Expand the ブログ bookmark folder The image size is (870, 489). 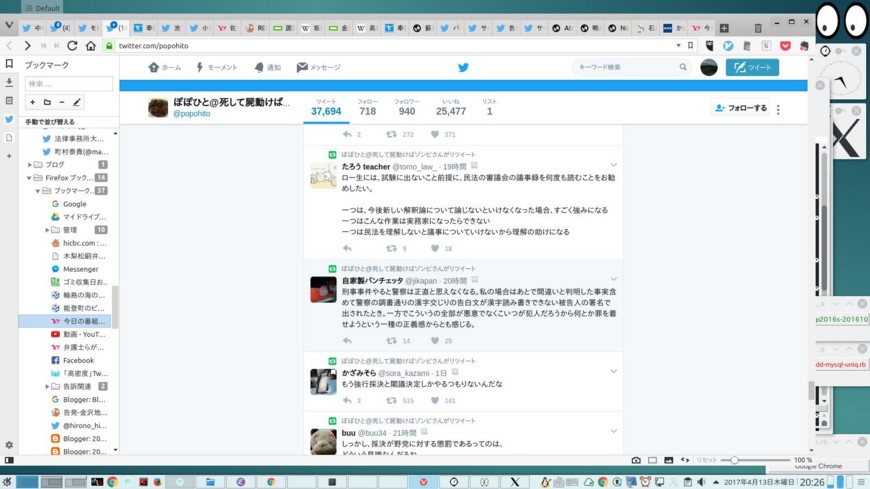29,164
